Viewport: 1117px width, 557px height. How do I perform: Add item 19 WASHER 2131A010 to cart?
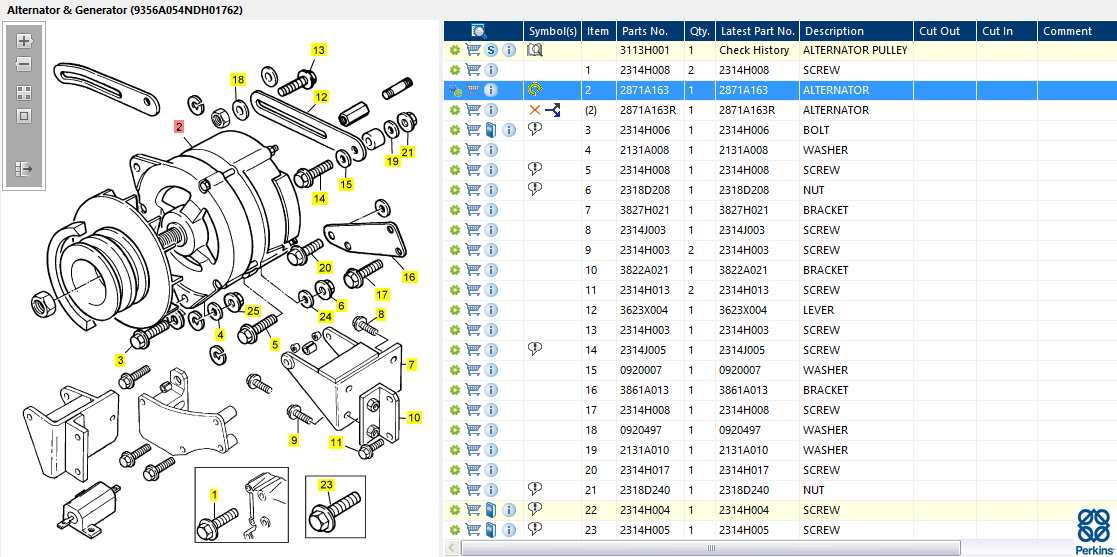472,450
